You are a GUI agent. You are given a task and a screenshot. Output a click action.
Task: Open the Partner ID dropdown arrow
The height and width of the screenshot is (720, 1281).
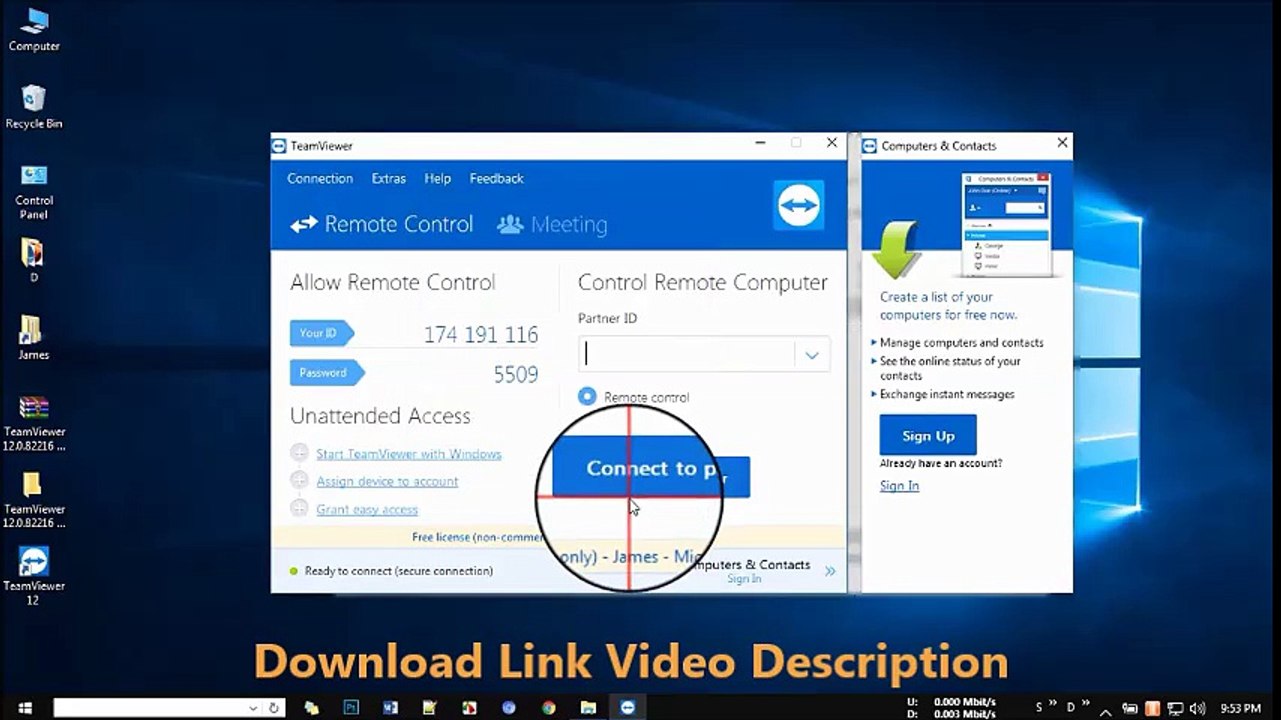click(812, 355)
